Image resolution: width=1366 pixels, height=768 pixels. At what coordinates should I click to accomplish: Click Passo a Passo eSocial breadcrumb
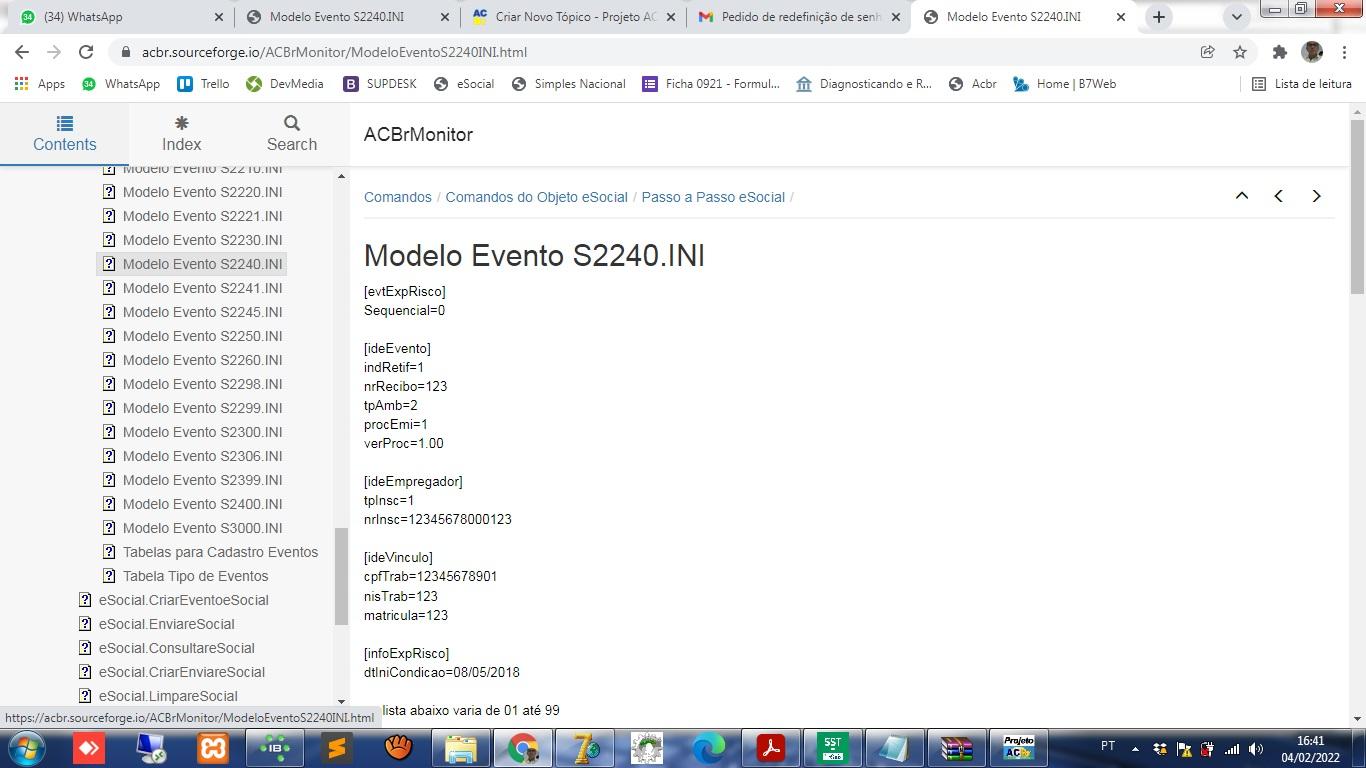pos(713,197)
